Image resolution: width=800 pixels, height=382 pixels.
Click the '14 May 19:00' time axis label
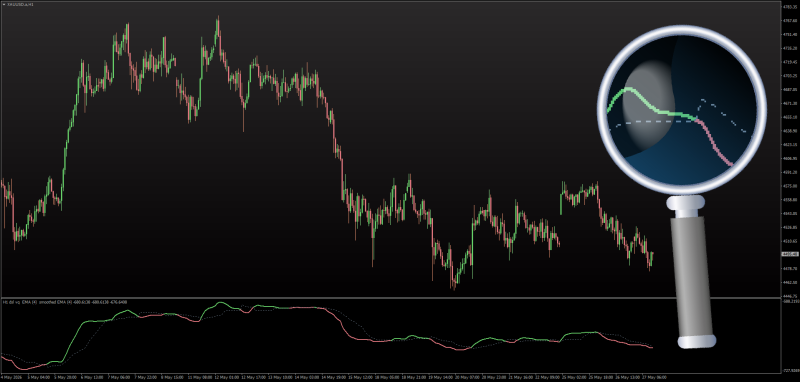click(334, 377)
